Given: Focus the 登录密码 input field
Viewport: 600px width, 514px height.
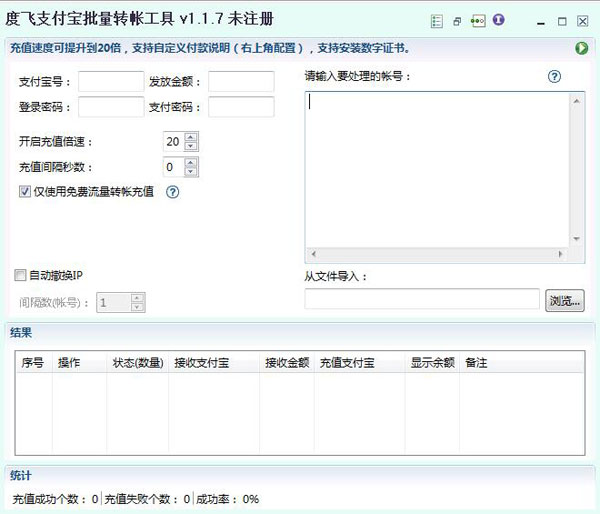Looking at the screenshot, I should (111, 106).
